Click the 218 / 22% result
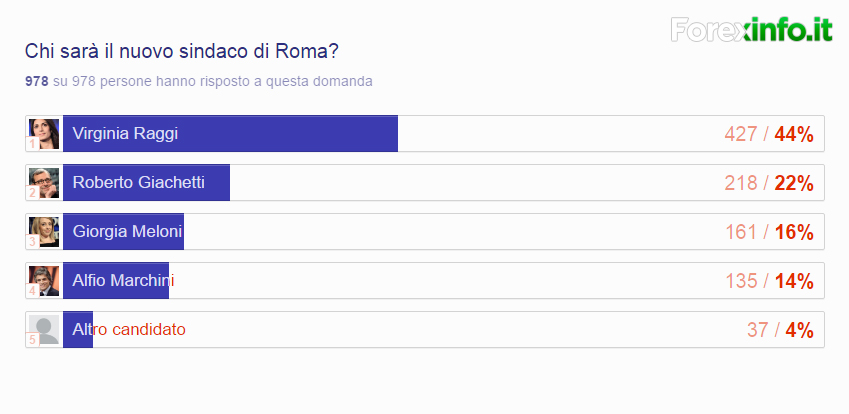The width and height of the screenshot is (849, 414). 768,183
